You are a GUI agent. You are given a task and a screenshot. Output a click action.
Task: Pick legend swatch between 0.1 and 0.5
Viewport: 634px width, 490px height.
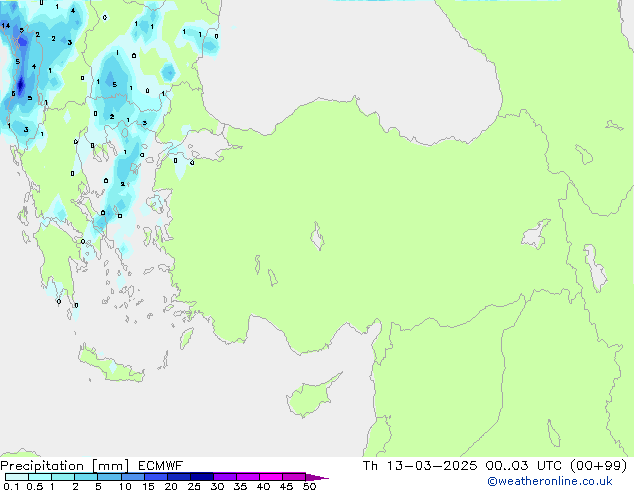click(x=17, y=477)
